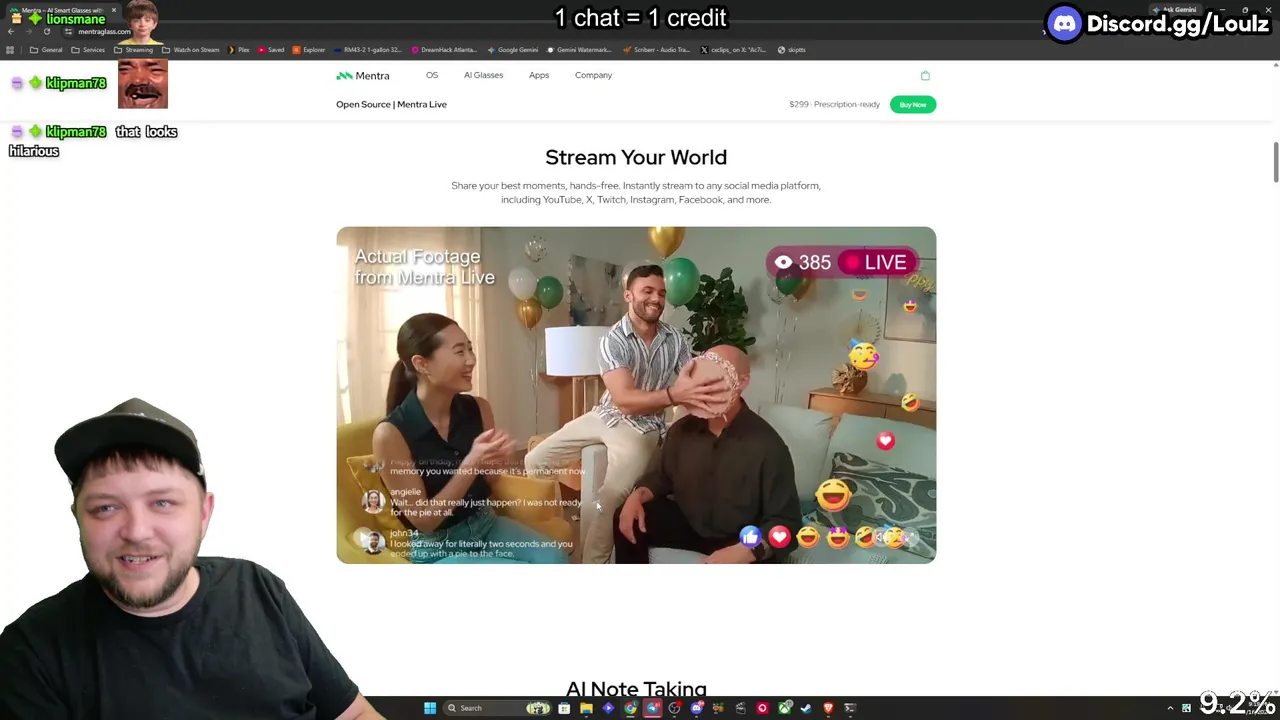
Task: Open the blue highlighted app in taskbar
Action: 653,708
